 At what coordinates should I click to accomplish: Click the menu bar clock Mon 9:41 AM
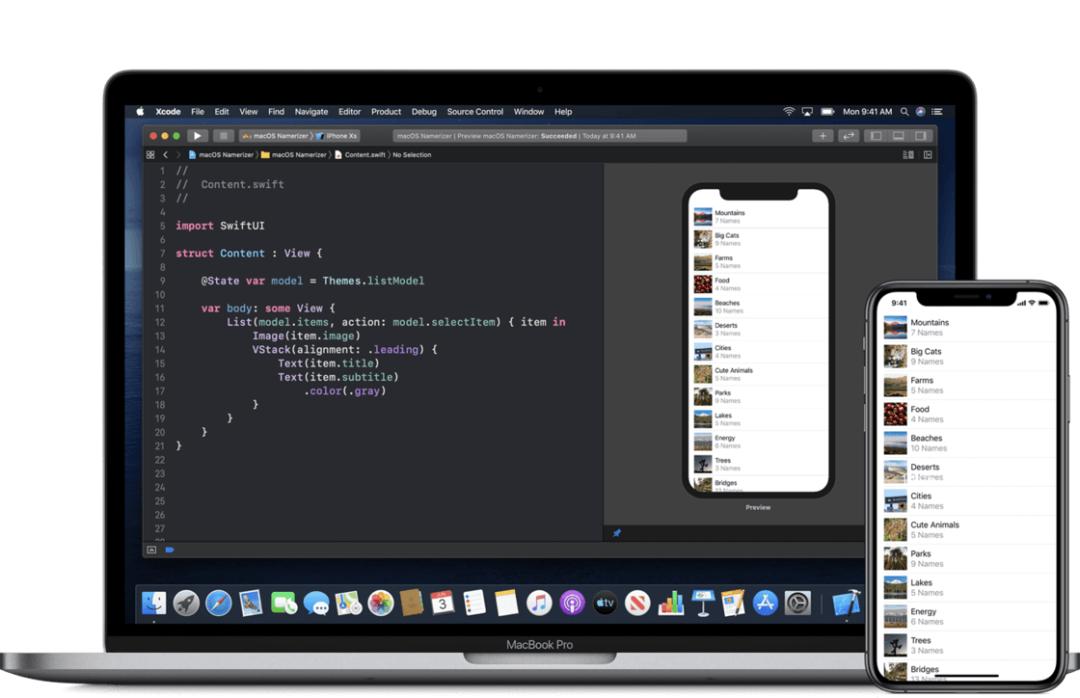pyautogui.click(x=867, y=112)
